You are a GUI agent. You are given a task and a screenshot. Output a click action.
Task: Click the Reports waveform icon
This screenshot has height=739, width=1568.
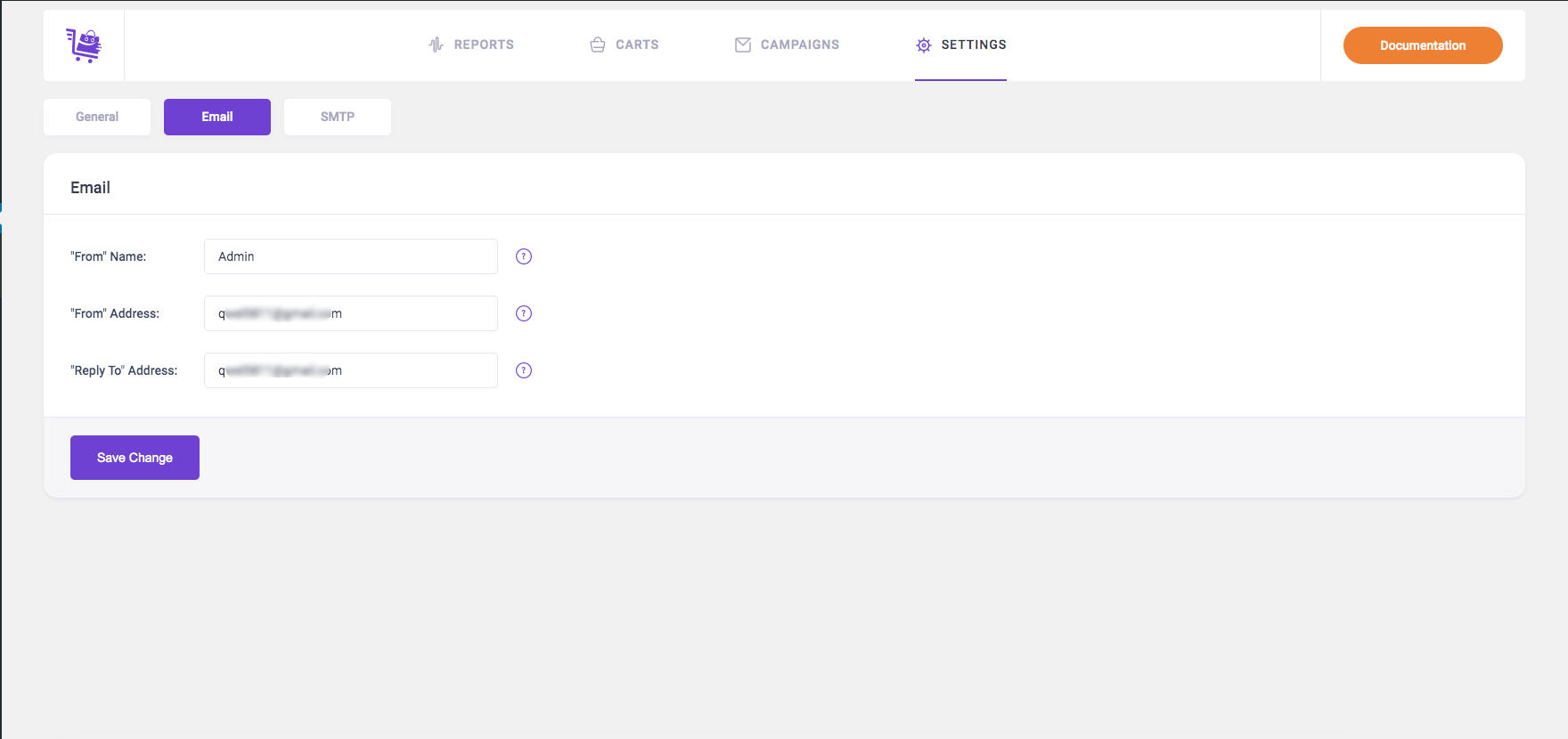pos(436,45)
